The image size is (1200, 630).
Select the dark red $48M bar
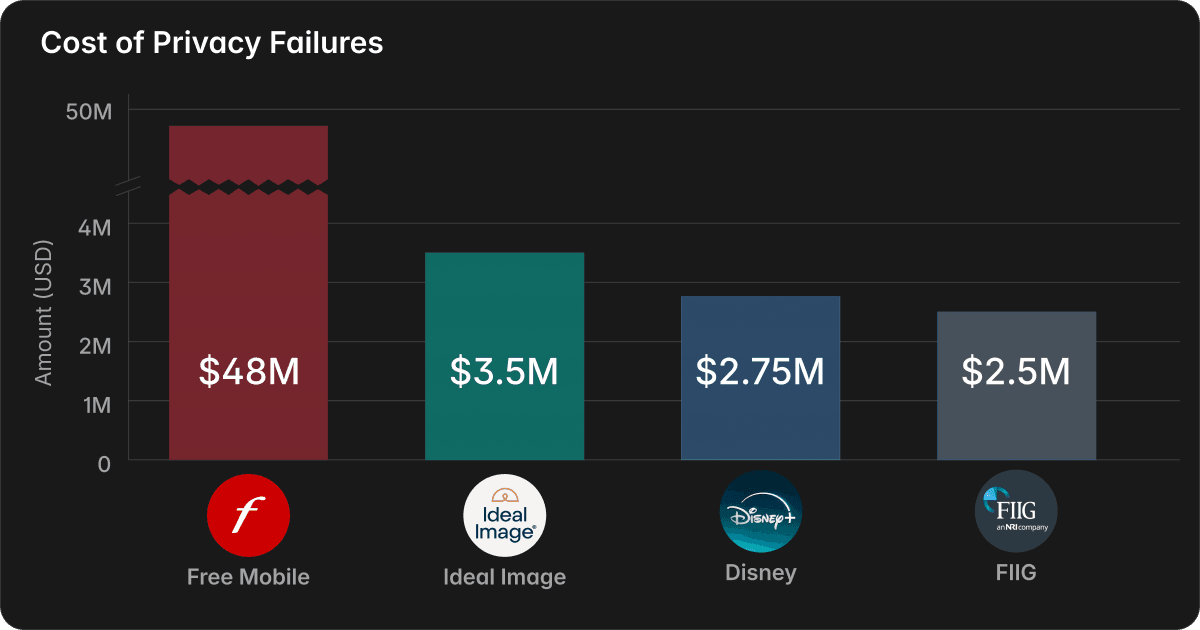248,293
